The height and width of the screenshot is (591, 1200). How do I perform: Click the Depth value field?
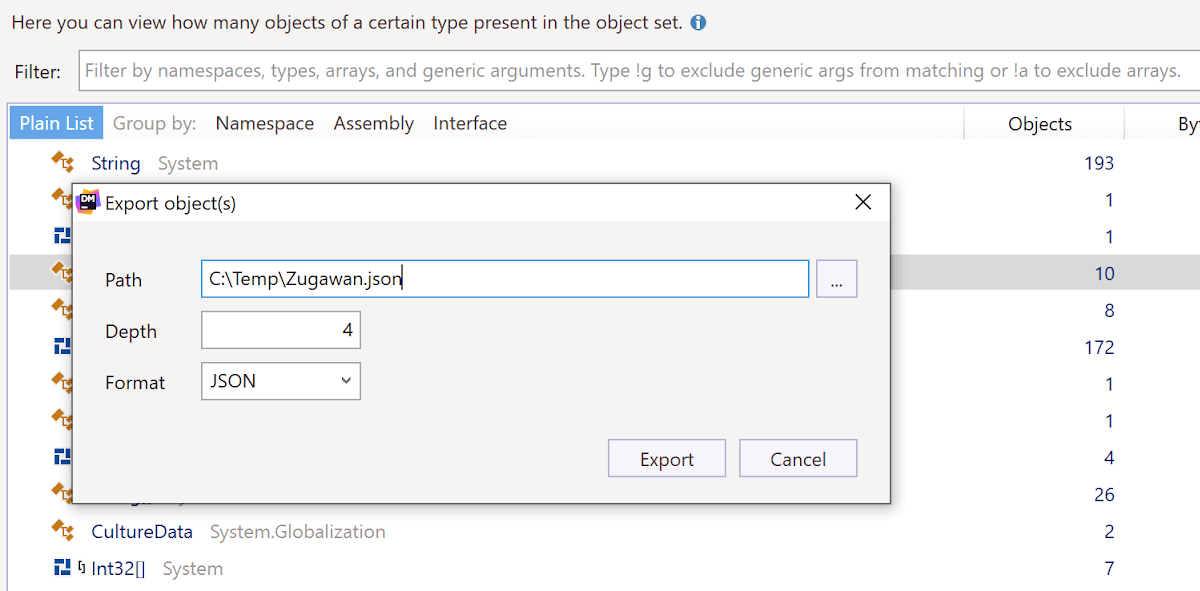tap(280, 330)
